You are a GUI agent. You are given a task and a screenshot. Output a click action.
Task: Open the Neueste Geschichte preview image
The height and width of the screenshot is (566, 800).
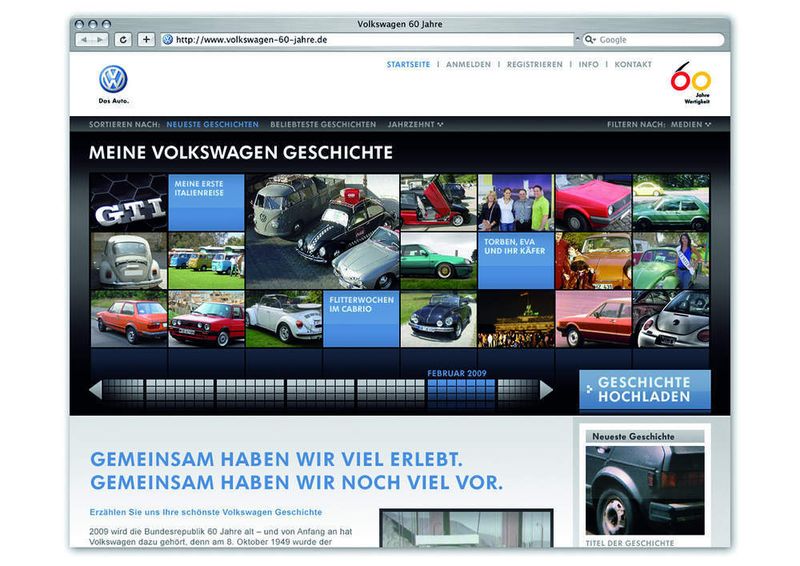click(x=645, y=490)
